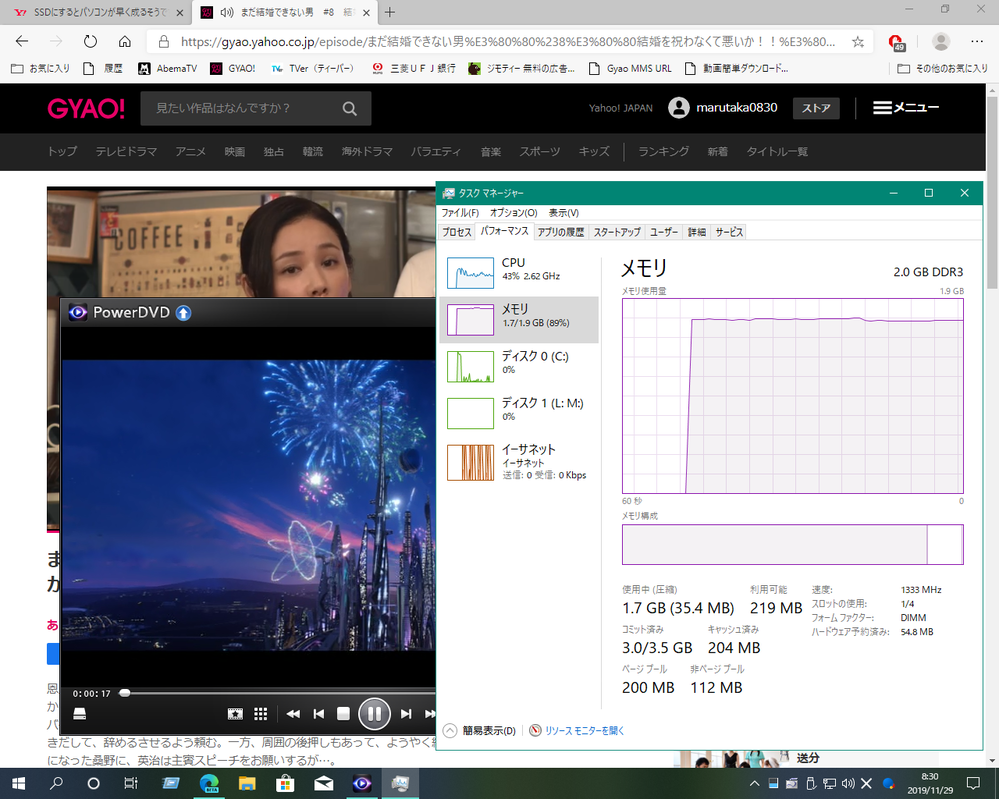The height and width of the screenshot is (799, 999).
Task: Open the GYAO メニュー hamburger menu
Action: tap(905, 108)
